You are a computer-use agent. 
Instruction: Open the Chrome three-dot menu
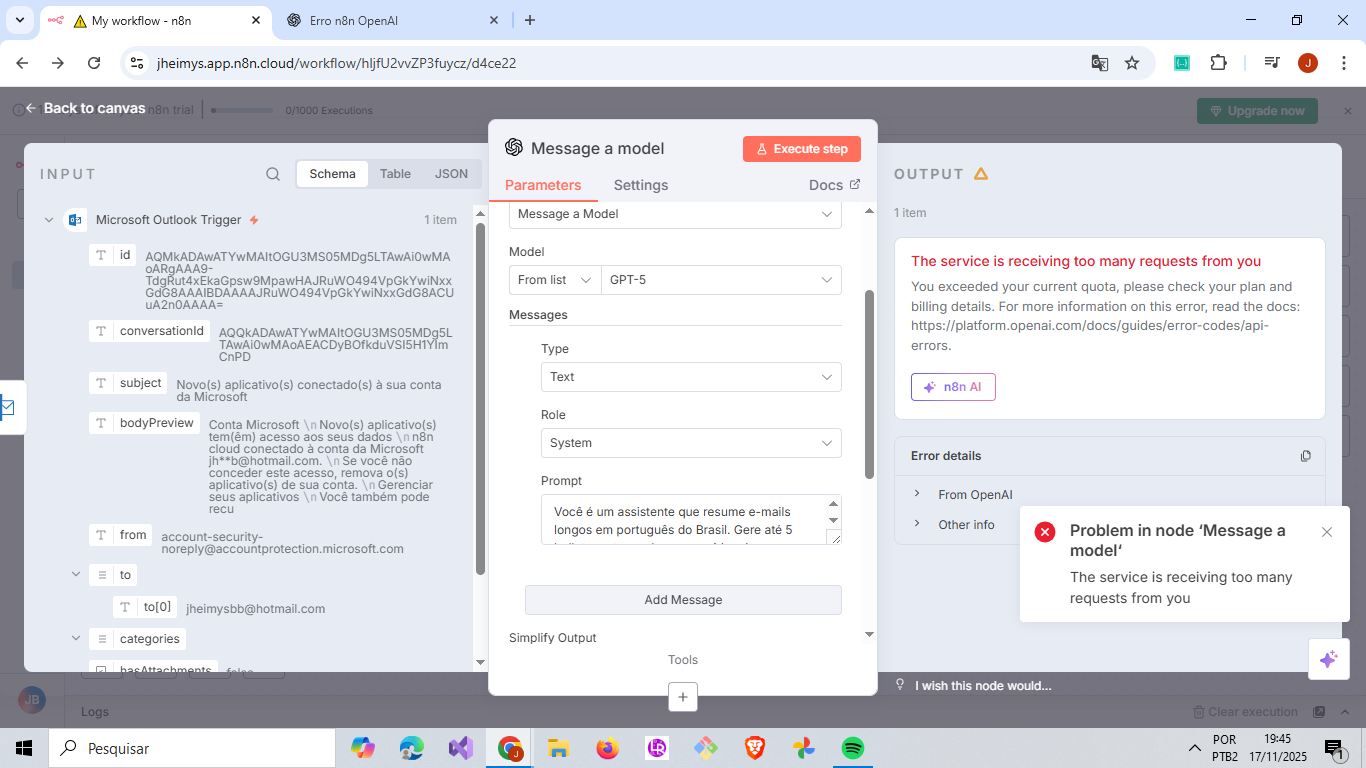point(1343,63)
